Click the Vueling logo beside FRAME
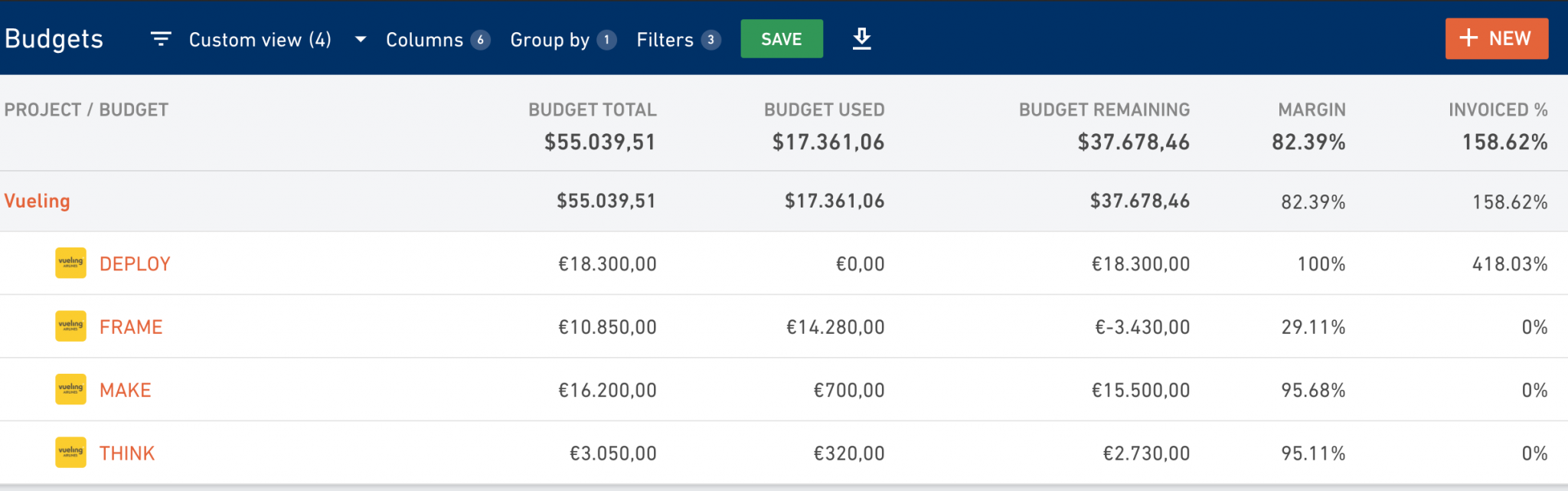Screen dimensions: 1568x491 (70, 326)
